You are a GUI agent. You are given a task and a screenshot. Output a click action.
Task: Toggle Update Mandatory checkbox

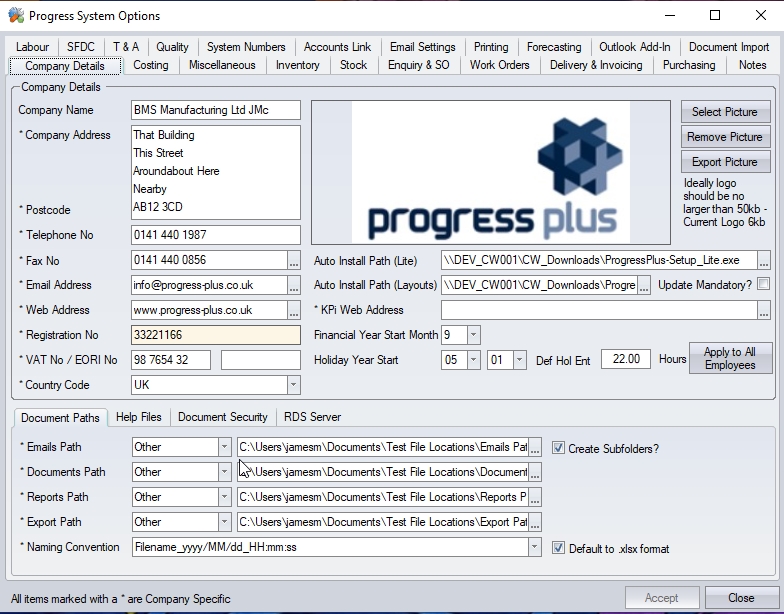point(763,284)
